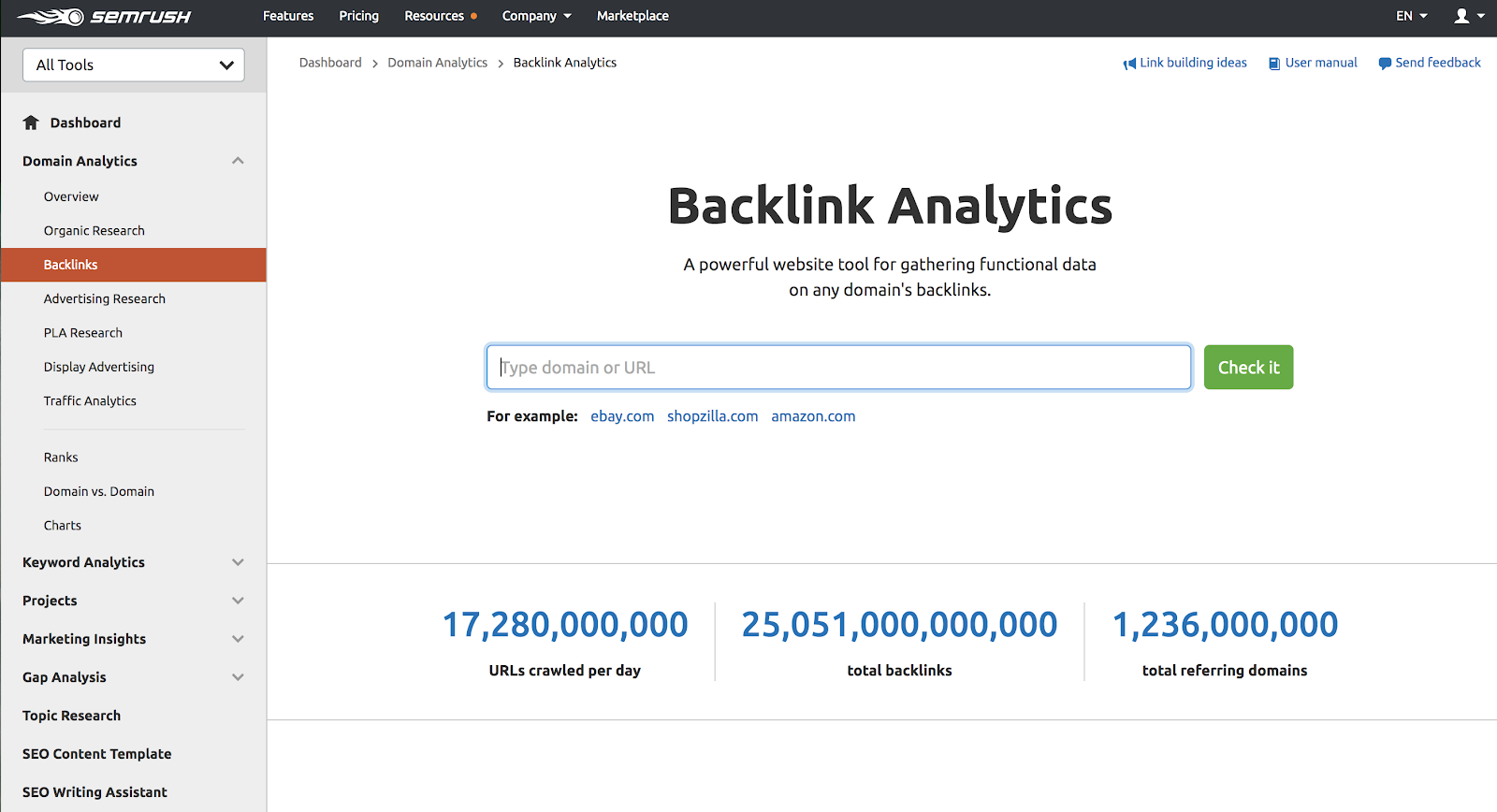The width and height of the screenshot is (1497, 812).
Task: Click the amazon.com example link
Action: 813,416
